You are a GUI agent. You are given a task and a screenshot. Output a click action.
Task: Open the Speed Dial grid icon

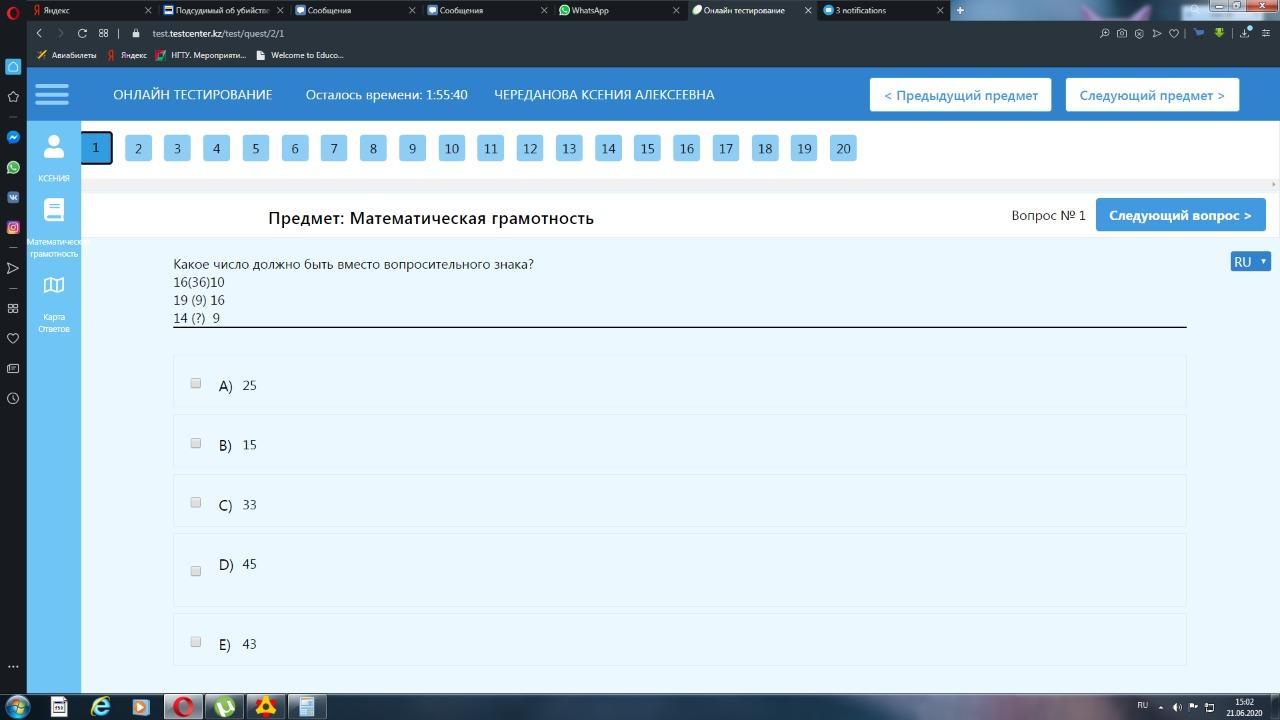tap(103, 33)
